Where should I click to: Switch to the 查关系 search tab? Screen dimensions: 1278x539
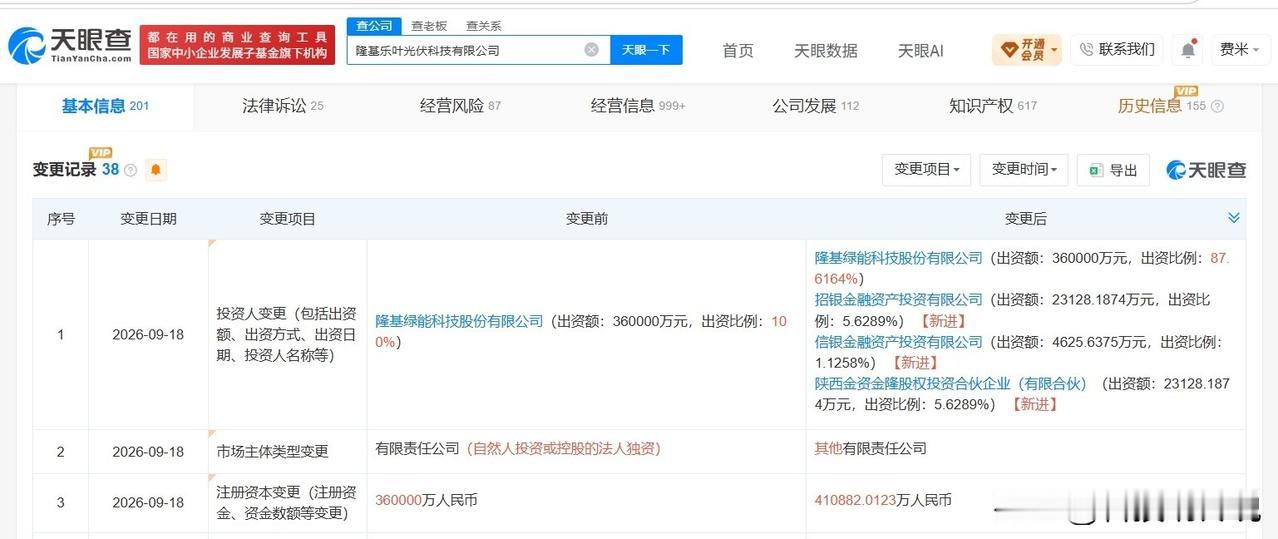(483, 26)
